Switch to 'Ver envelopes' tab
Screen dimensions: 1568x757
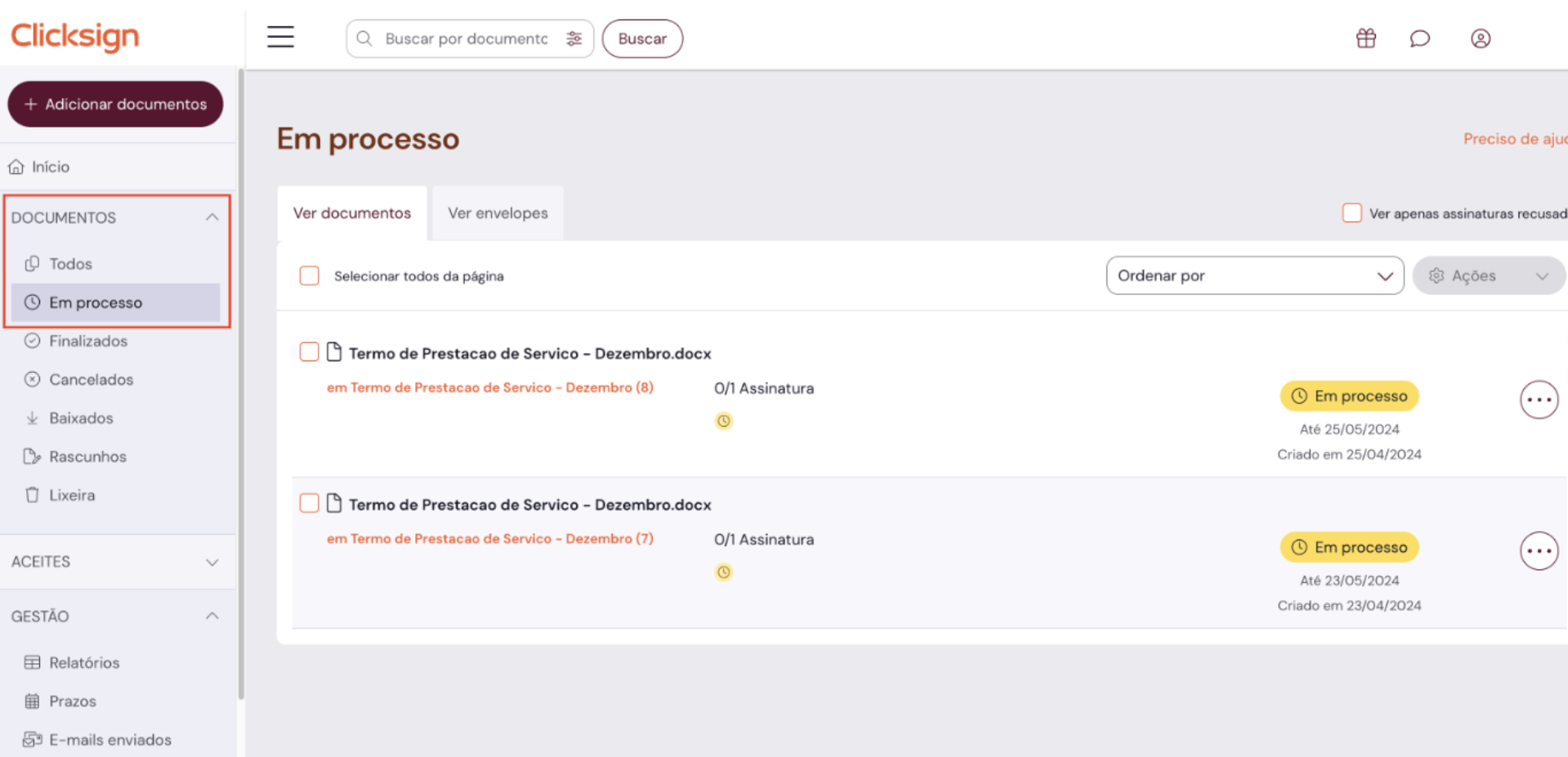coord(498,213)
